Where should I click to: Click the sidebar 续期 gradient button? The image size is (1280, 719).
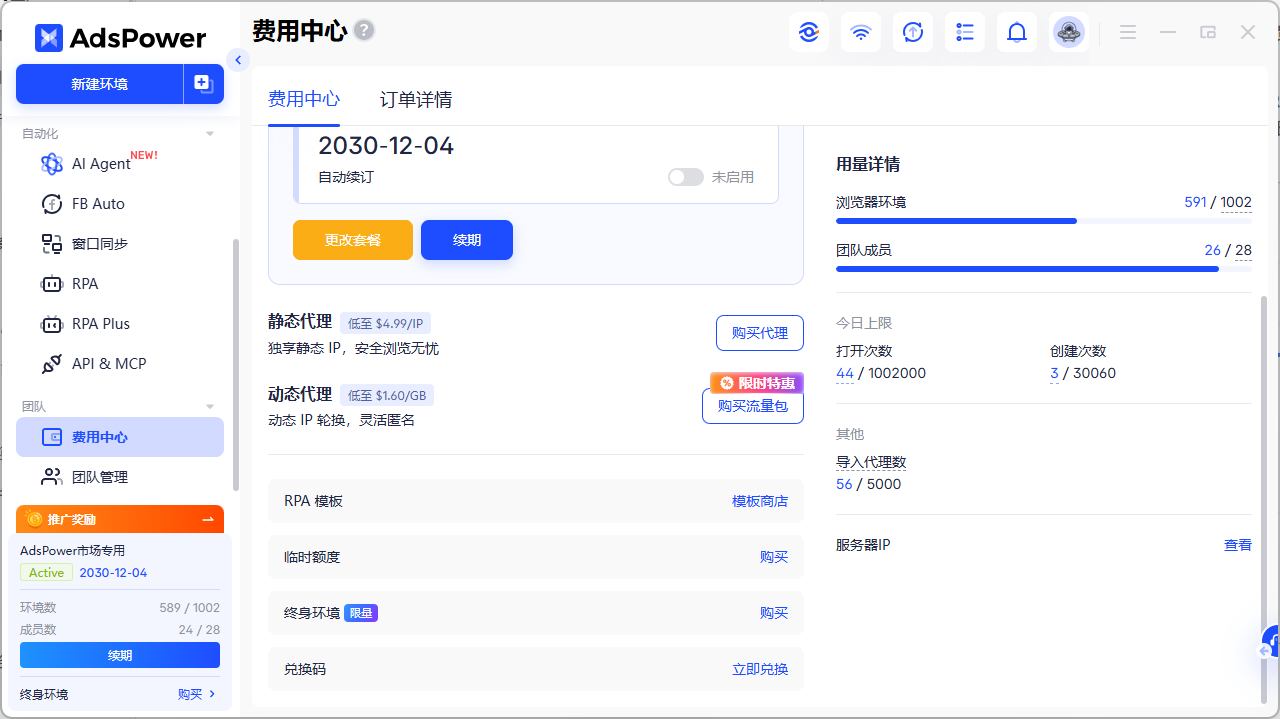click(x=120, y=655)
